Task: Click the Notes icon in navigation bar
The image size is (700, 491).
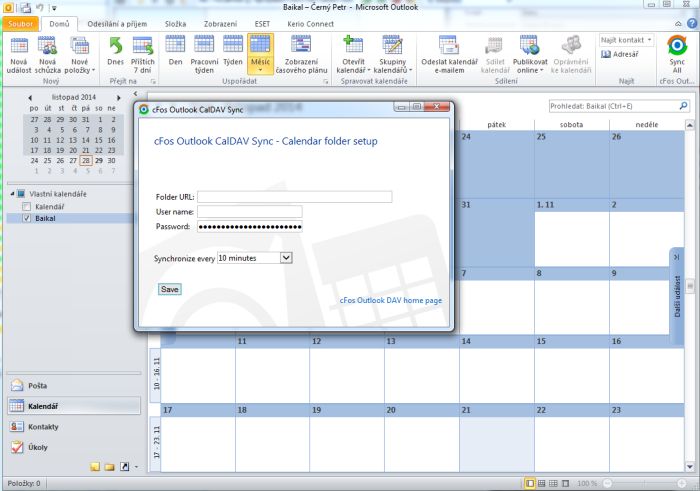Action: (x=95, y=467)
